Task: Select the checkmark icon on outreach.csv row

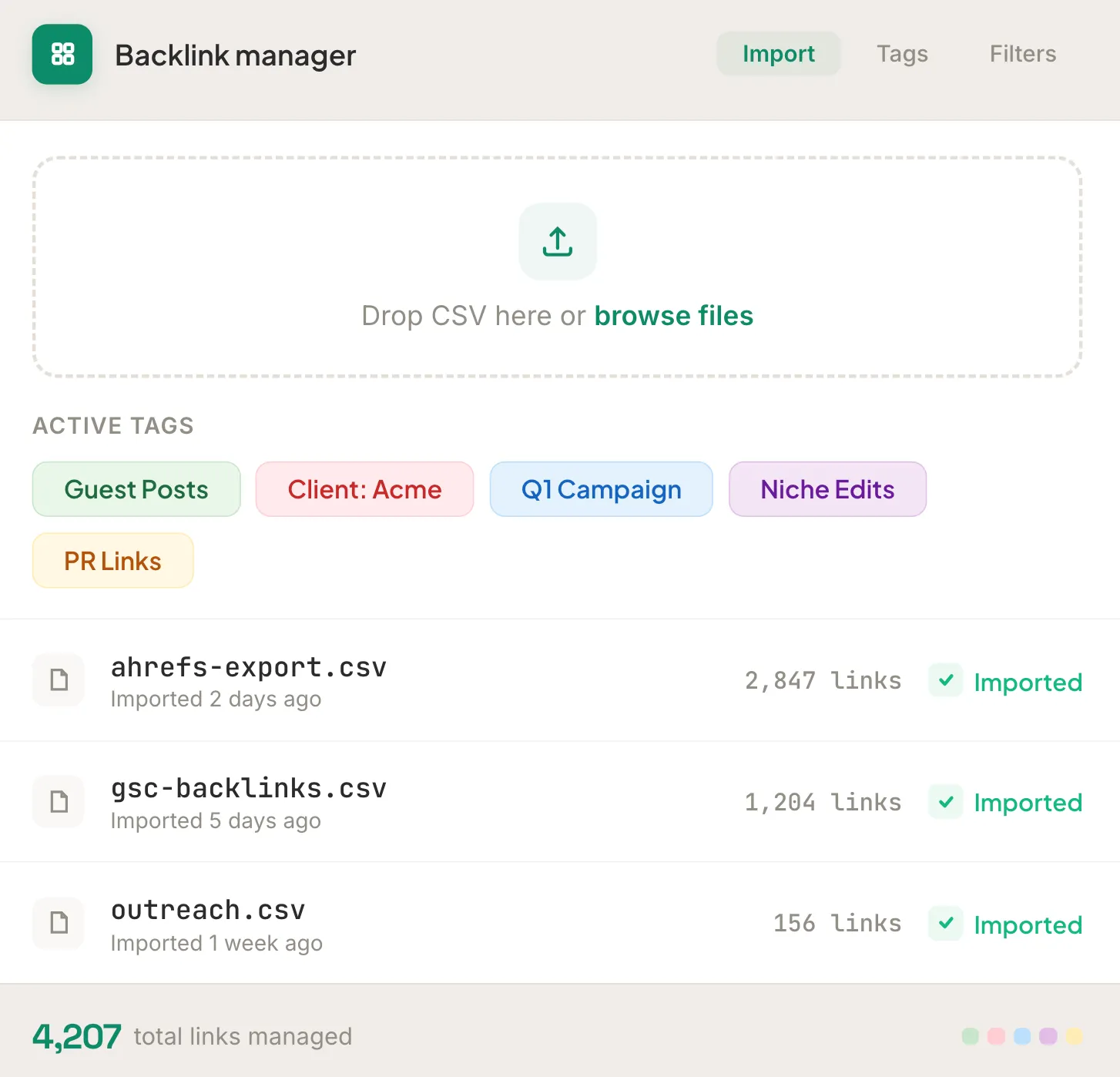Action: [945, 924]
